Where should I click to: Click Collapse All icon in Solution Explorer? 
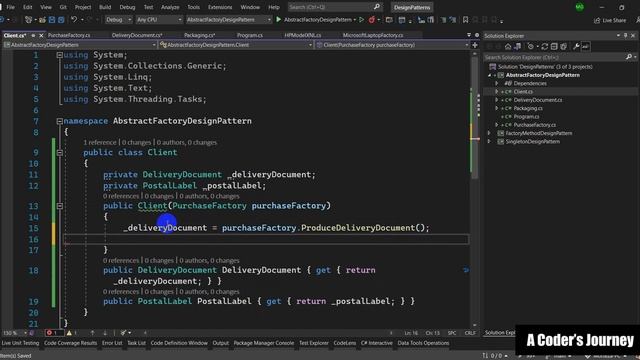[x=554, y=47]
